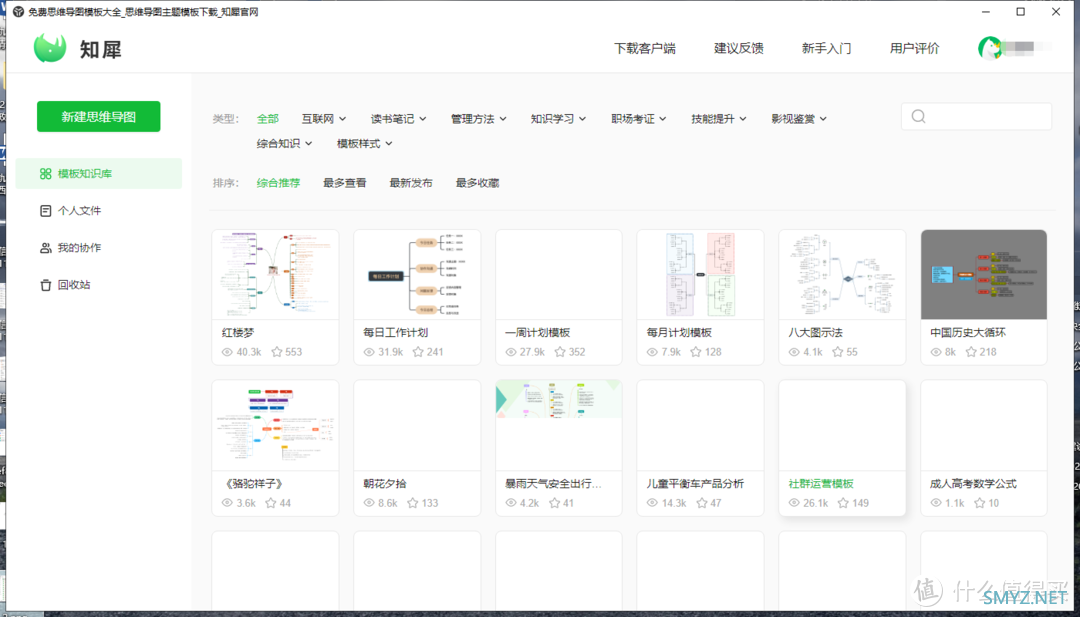Click star icon on 红楼梦 card
Screen dimensions: 1080x617
(x=277, y=352)
